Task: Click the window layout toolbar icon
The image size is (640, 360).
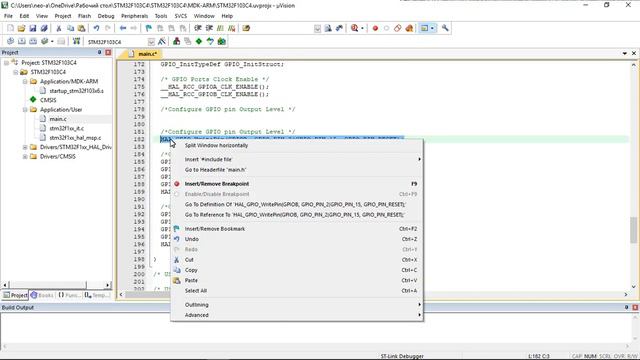Action: pyautogui.click(x=424, y=28)
